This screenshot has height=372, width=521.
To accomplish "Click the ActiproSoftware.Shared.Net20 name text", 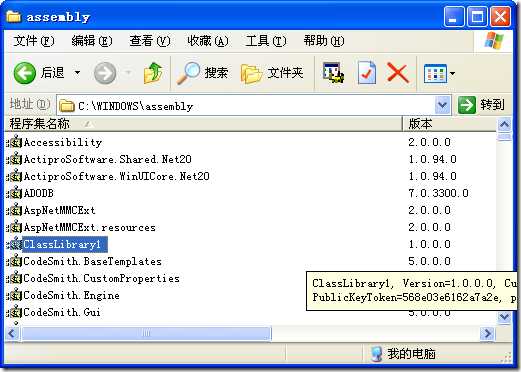I will coord(107,159).
